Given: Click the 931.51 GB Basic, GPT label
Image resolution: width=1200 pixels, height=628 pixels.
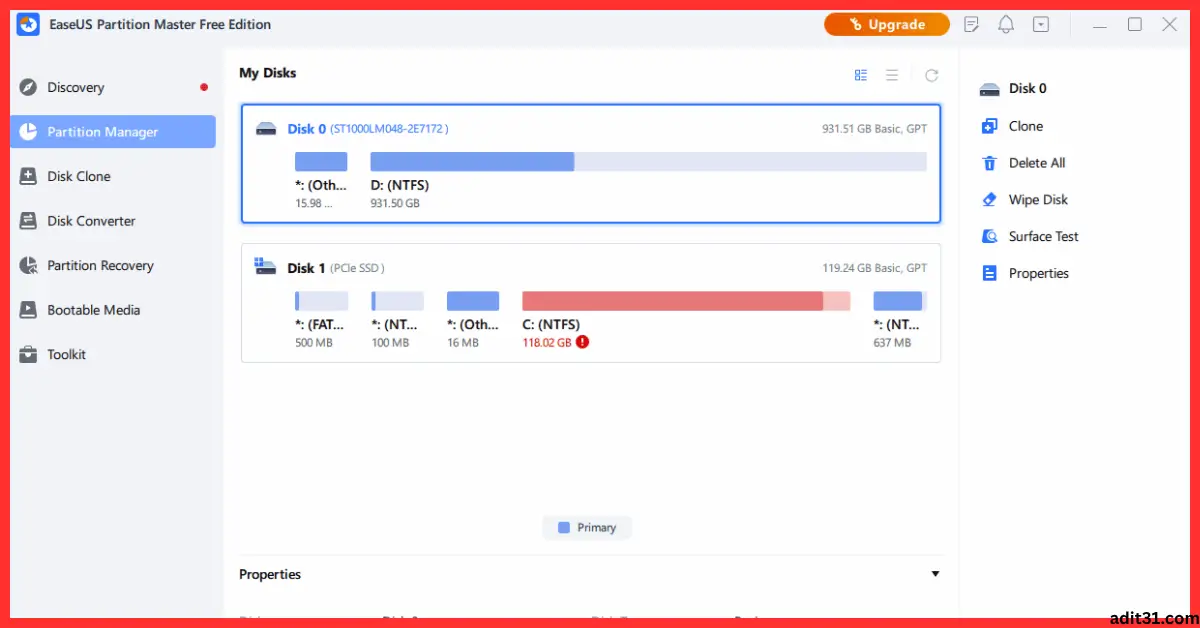Looking at the screenshot, I should point(874,129).
